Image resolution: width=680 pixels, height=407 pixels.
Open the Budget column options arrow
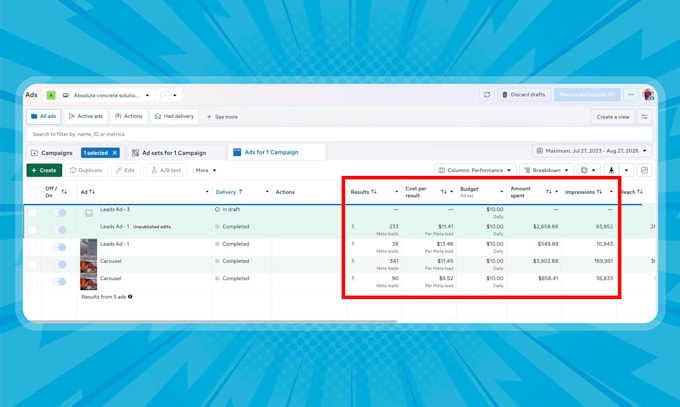pyautogui.click(x=502, y=192)
